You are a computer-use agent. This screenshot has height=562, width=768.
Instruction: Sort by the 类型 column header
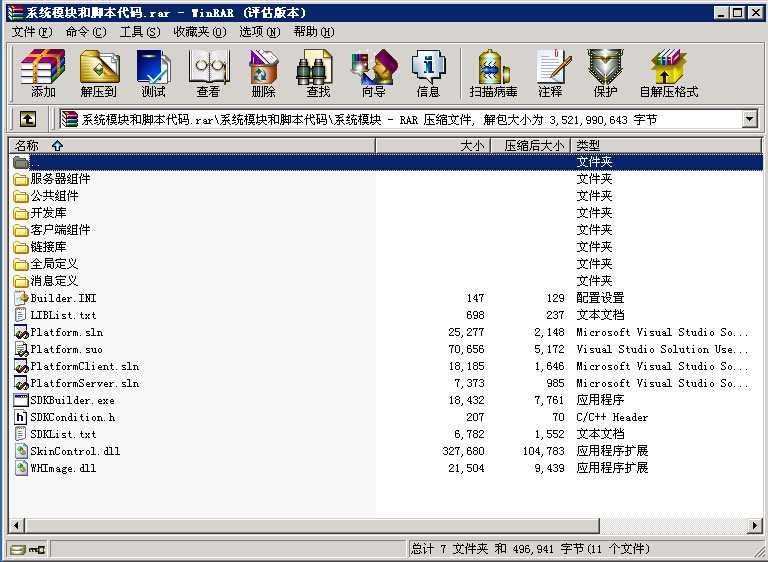pos(667,146)
